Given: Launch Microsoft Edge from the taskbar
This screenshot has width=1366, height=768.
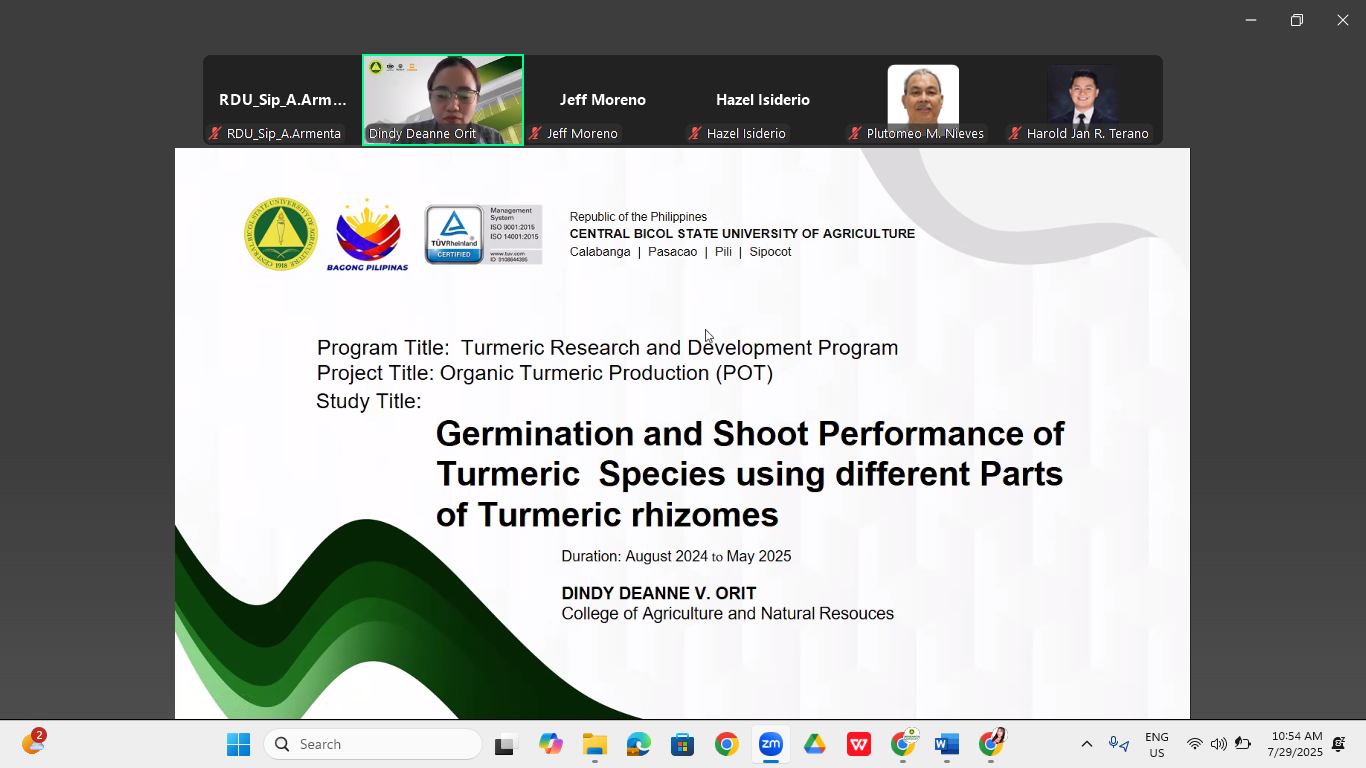Looking at the screenshot, I should pyautogui.click(x=639, y=744).
